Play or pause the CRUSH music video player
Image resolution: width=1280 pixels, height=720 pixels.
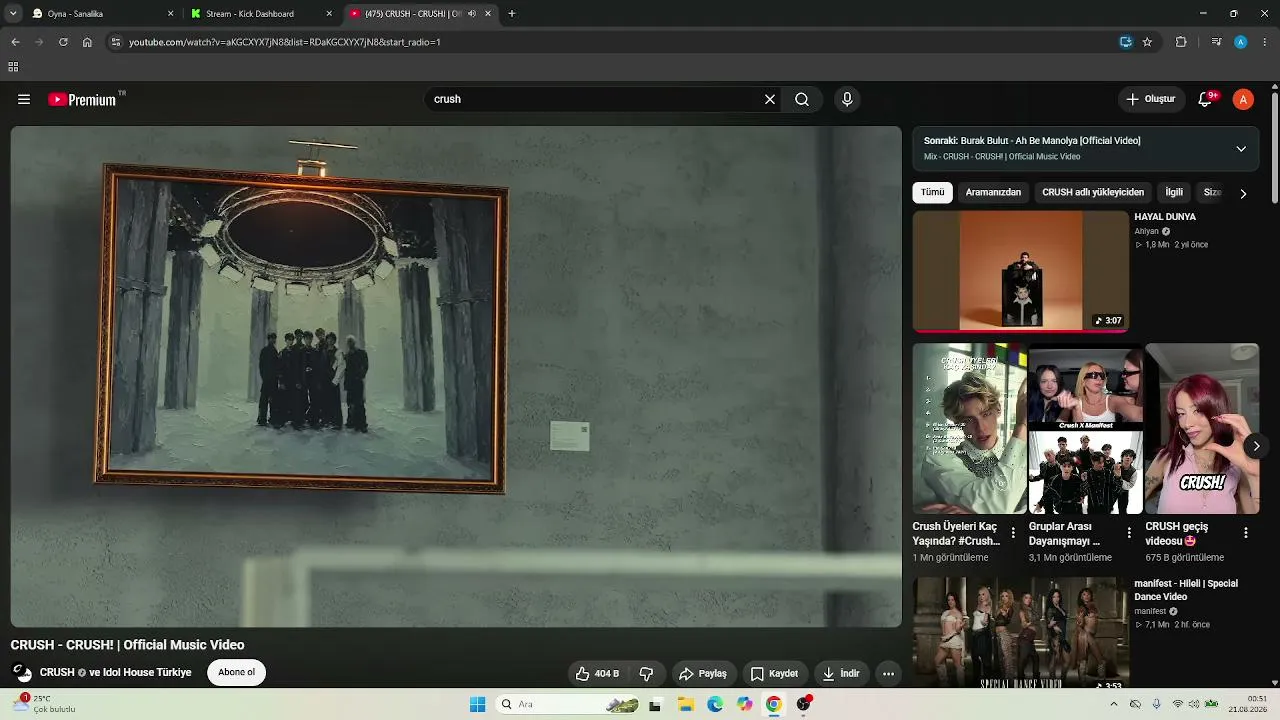[456, 377]
